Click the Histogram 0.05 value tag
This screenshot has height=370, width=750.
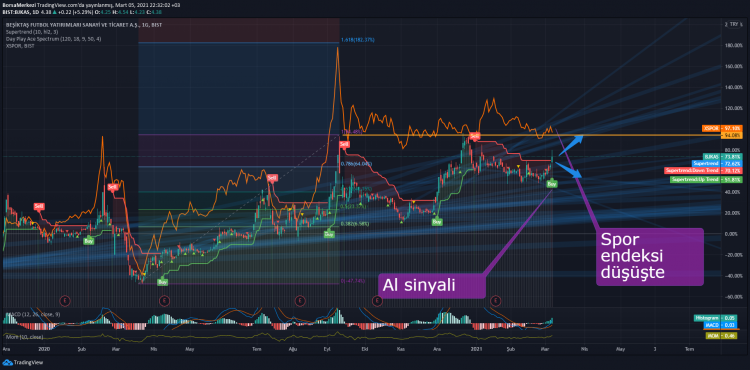point(717,318)
